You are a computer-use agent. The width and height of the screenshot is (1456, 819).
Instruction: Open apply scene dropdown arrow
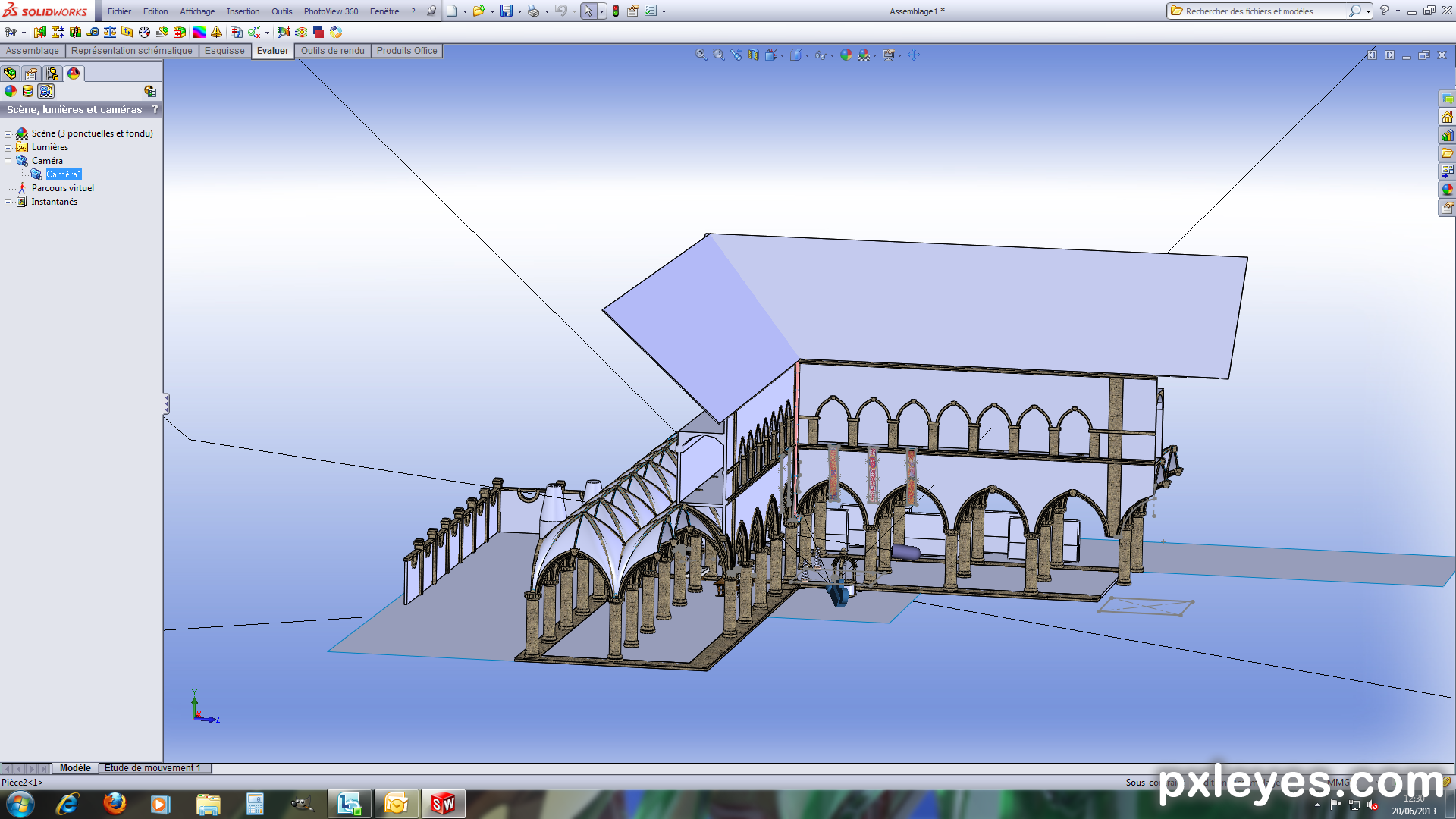click(874, 55)
